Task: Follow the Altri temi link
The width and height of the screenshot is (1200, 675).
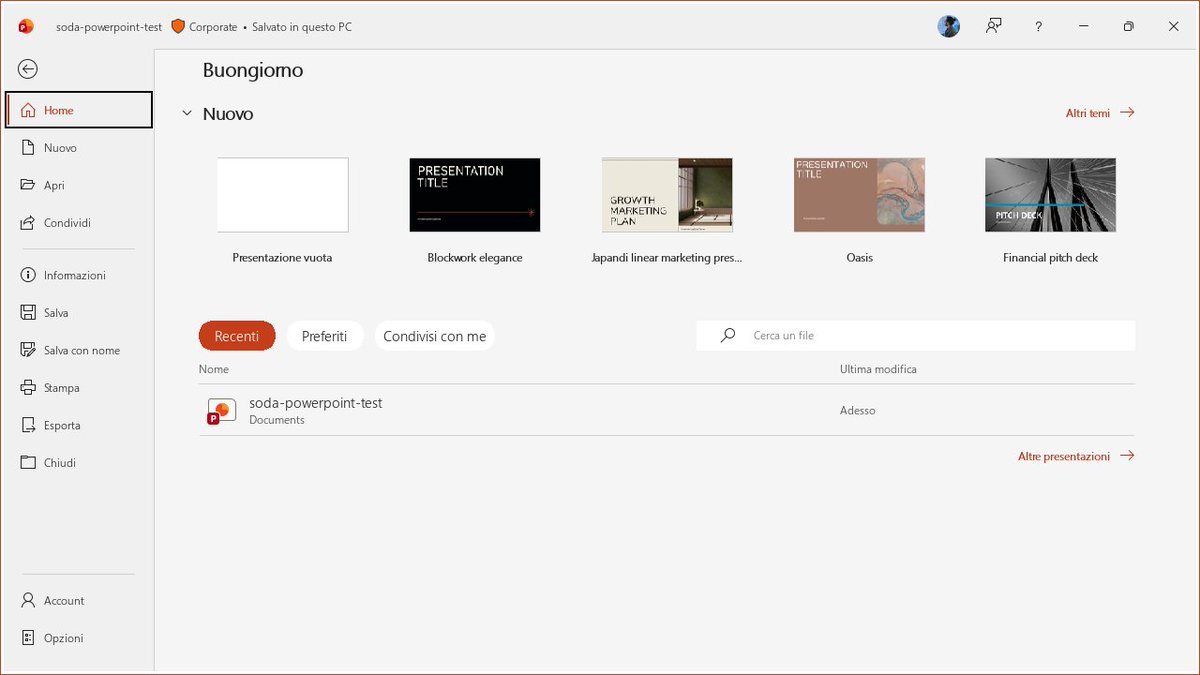Action: (1100, 113)
